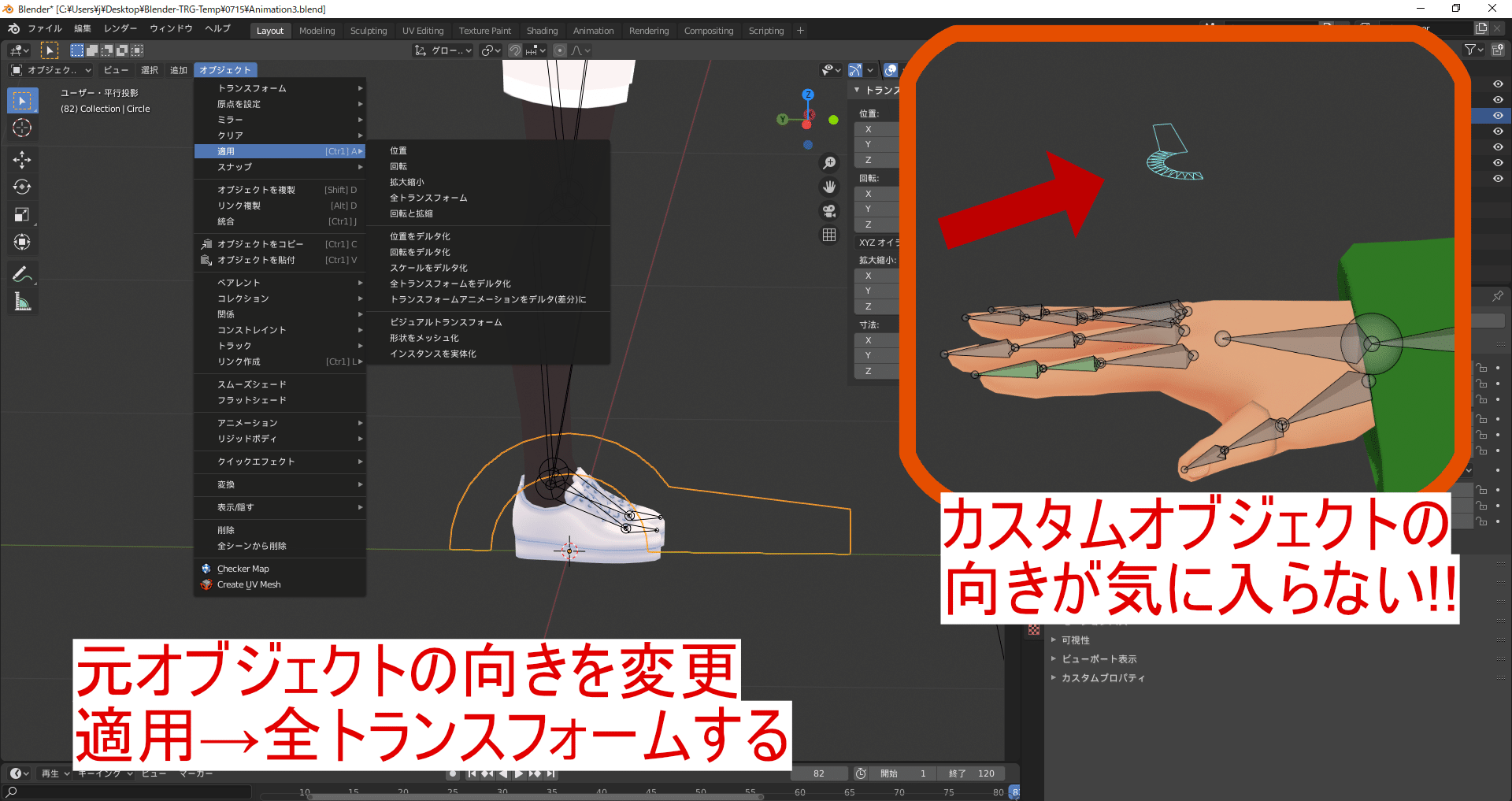Click the current frame field showing 82
Image resolution: width=1512 pixels, height=801 pixels.
(819, 773)
